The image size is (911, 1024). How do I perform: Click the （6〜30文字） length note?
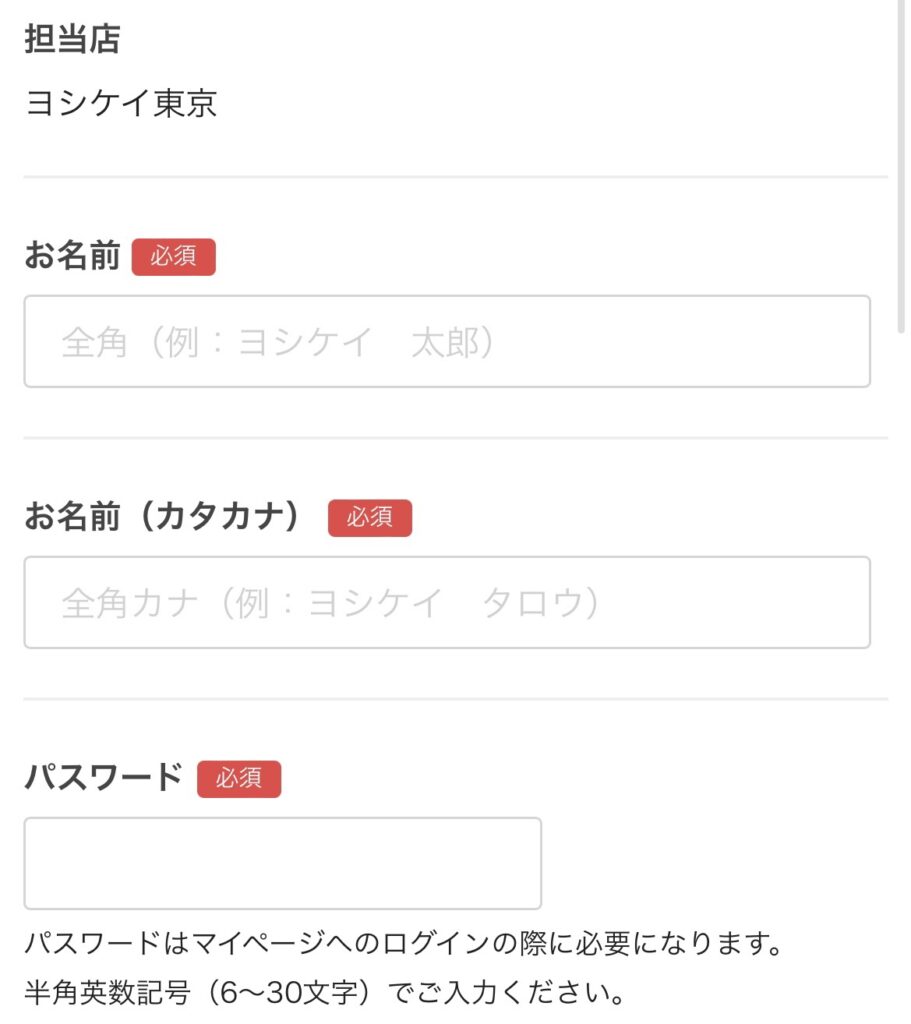coord(279,995)
